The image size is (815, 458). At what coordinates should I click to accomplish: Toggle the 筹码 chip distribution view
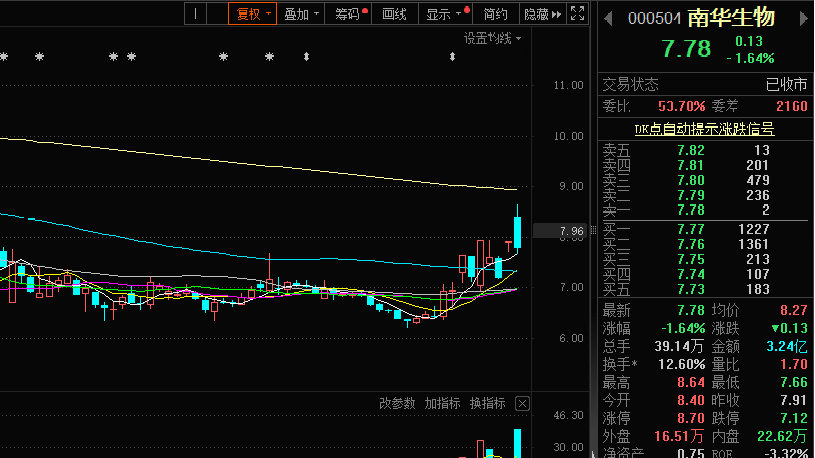click(x=348, y=14)
